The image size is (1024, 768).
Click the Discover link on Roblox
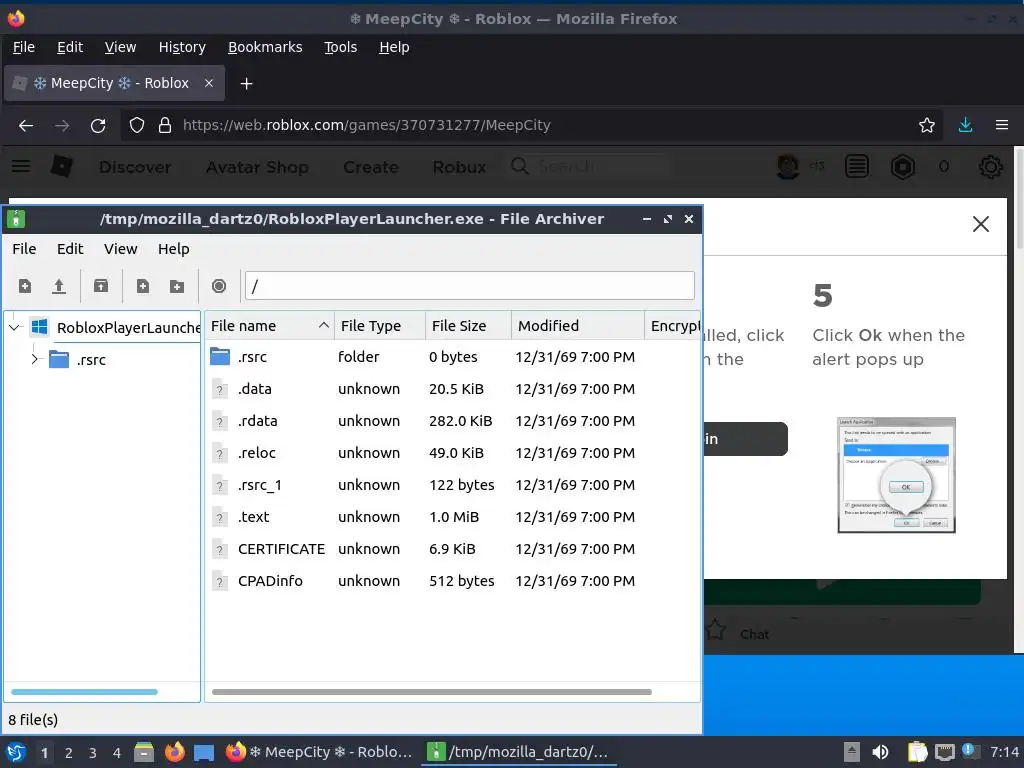[x=135, y=167]
